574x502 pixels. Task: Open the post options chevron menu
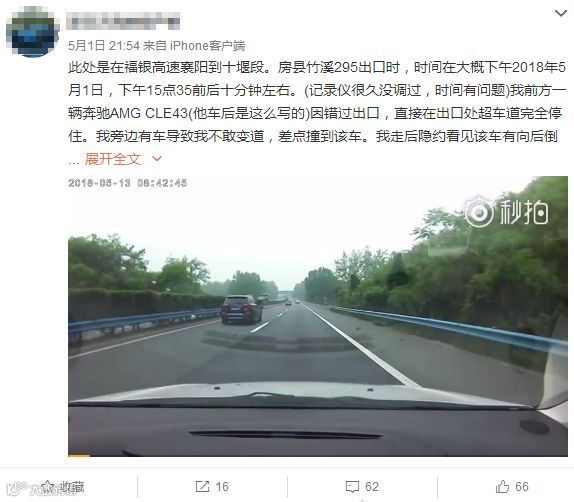tap(560, 14)
